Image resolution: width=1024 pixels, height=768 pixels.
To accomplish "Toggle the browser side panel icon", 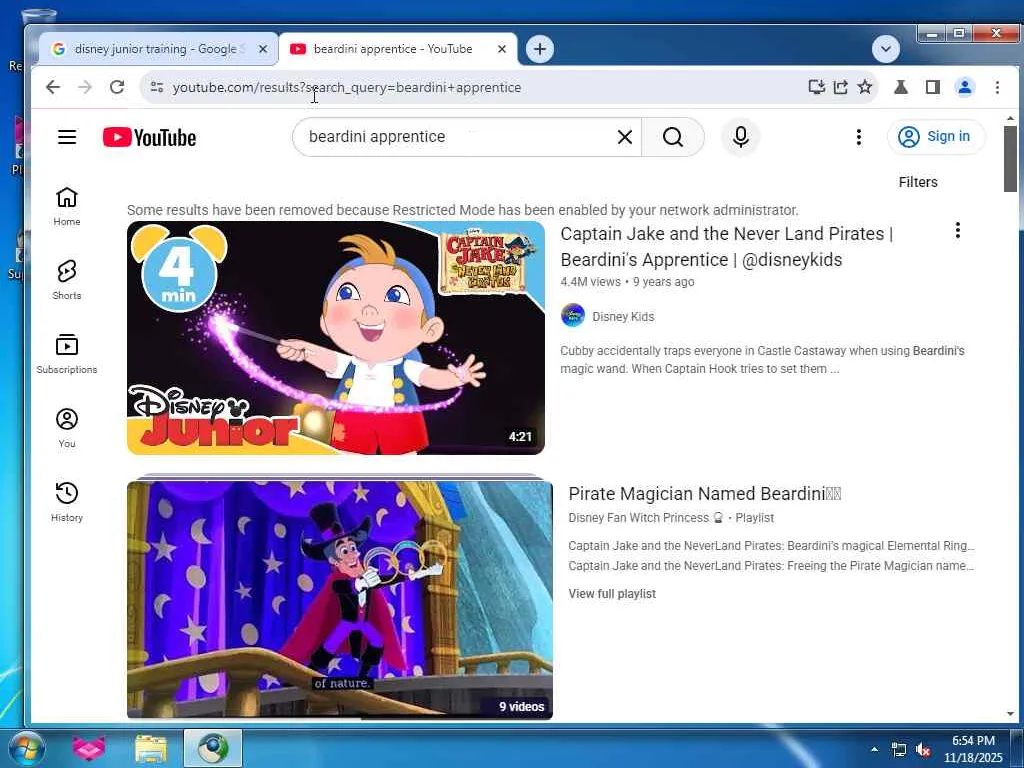I will pos(933,87).
